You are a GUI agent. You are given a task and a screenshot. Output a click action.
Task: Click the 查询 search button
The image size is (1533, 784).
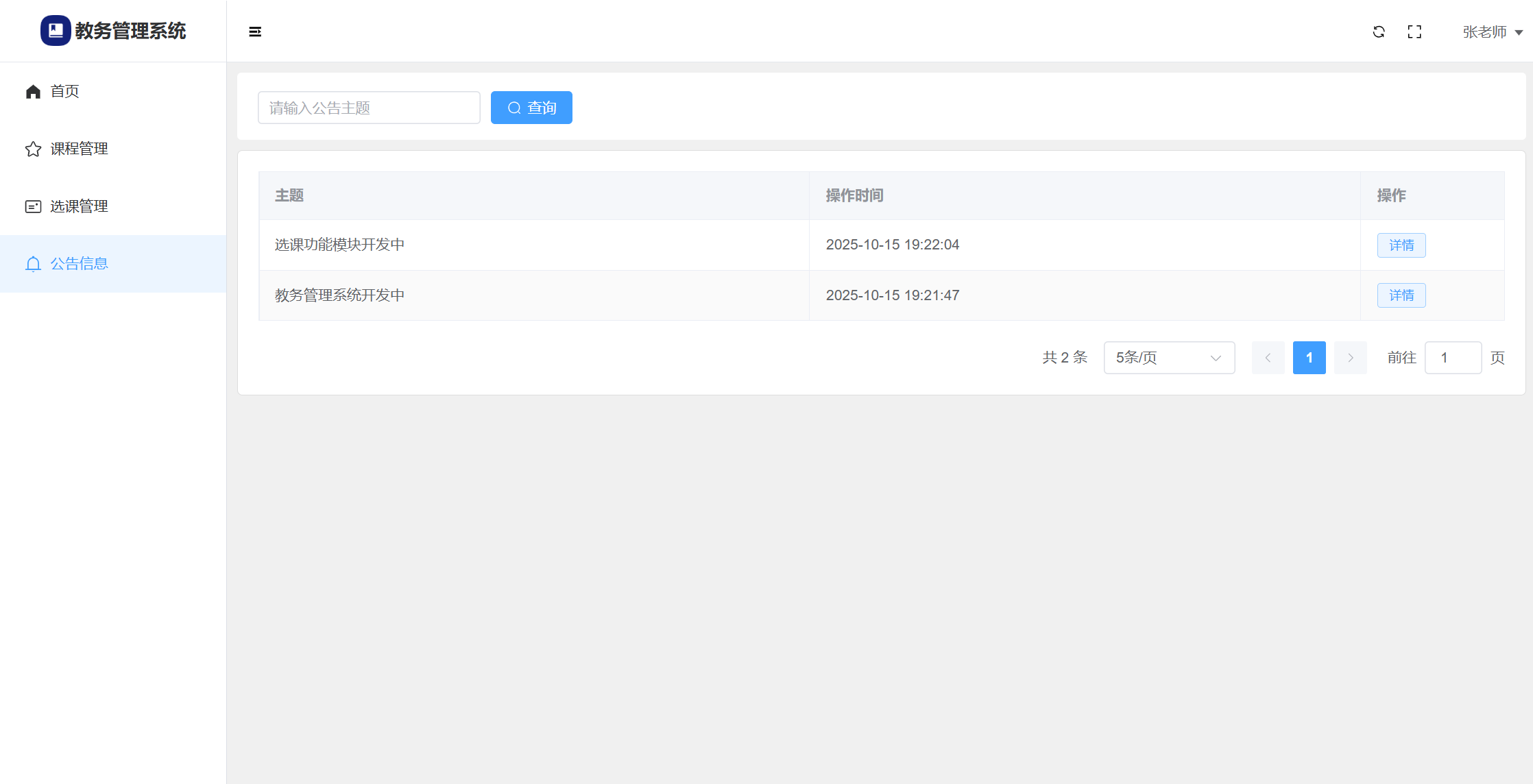click(531, 108)
